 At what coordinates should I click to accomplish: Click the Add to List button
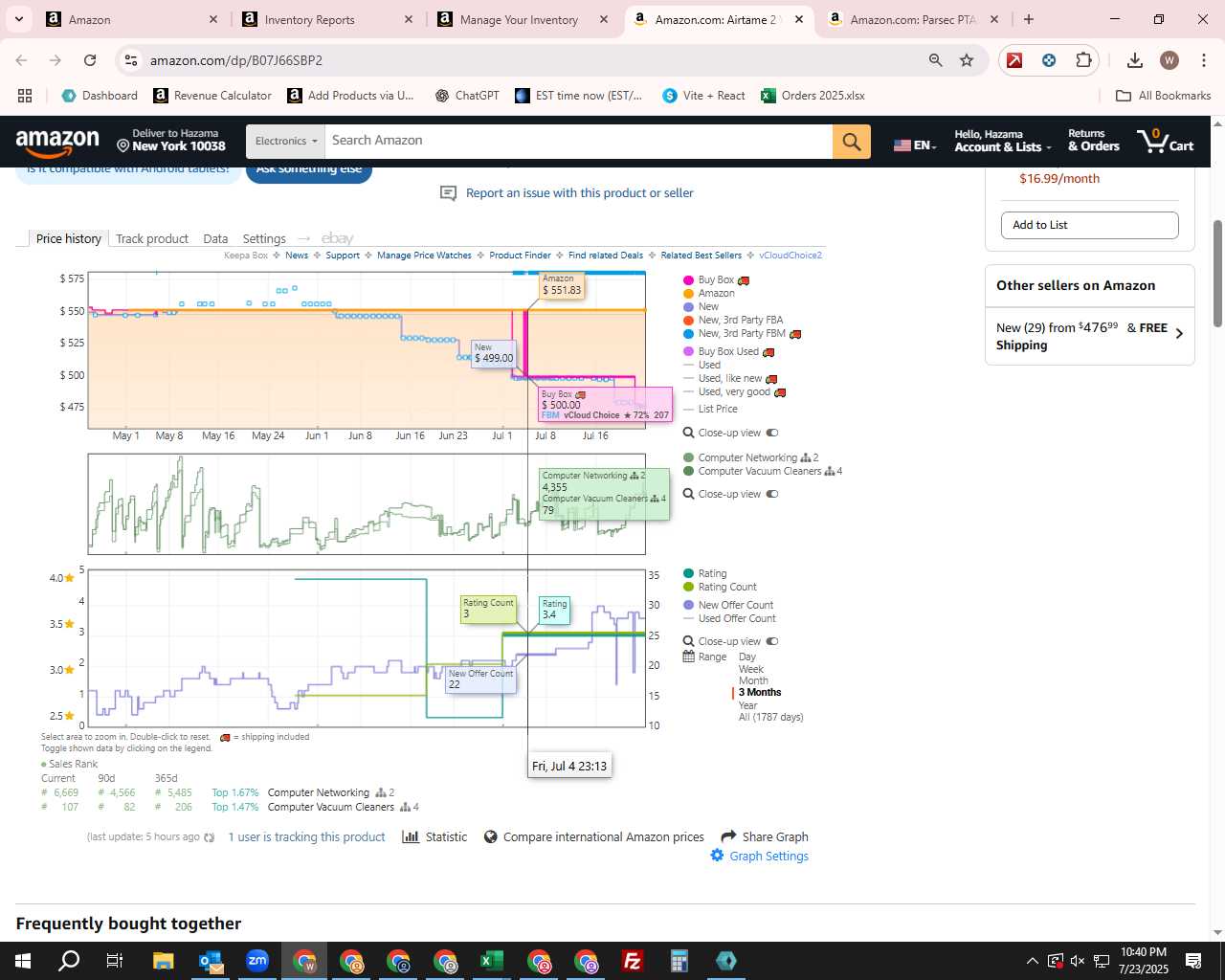tap(1089, 225)
